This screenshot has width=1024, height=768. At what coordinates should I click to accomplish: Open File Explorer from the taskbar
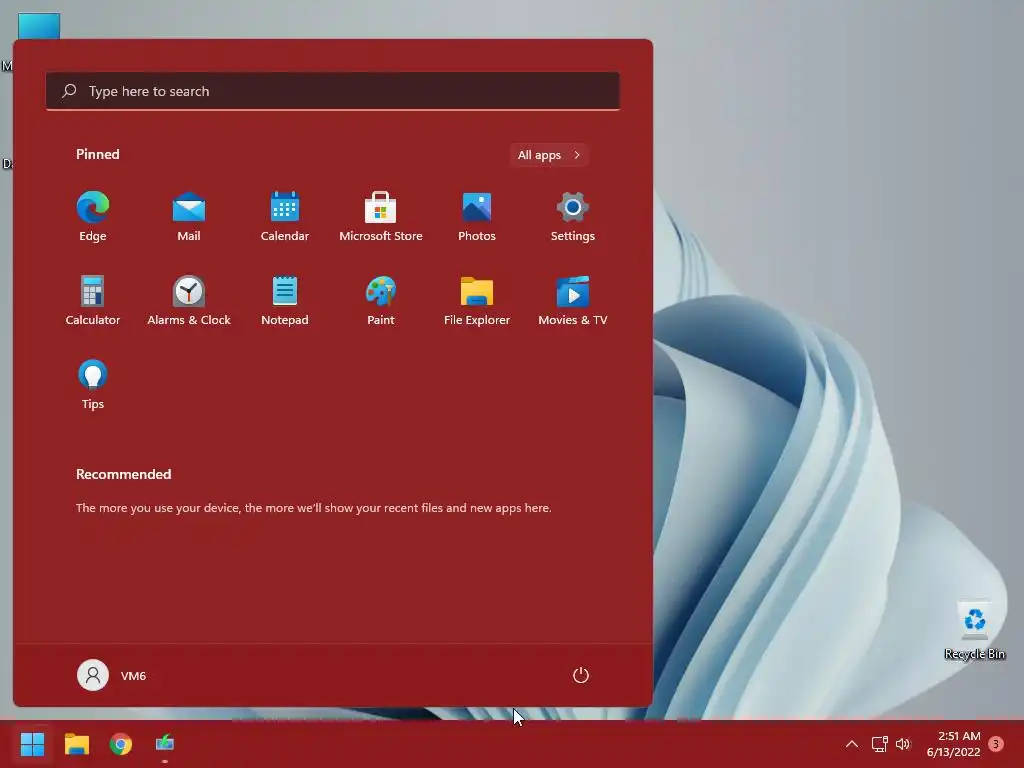point(76,744)
